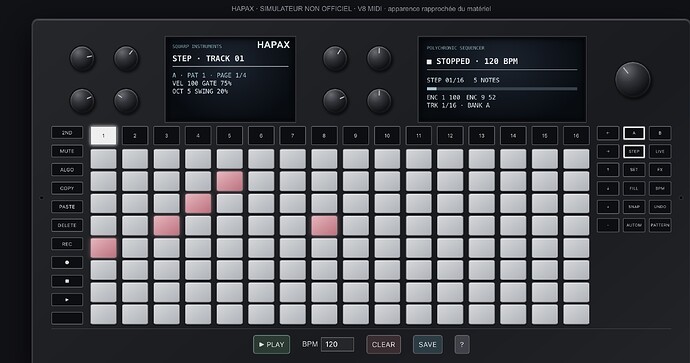Open the AUTOM automation button
690x363 pixels.
[634, 225]
